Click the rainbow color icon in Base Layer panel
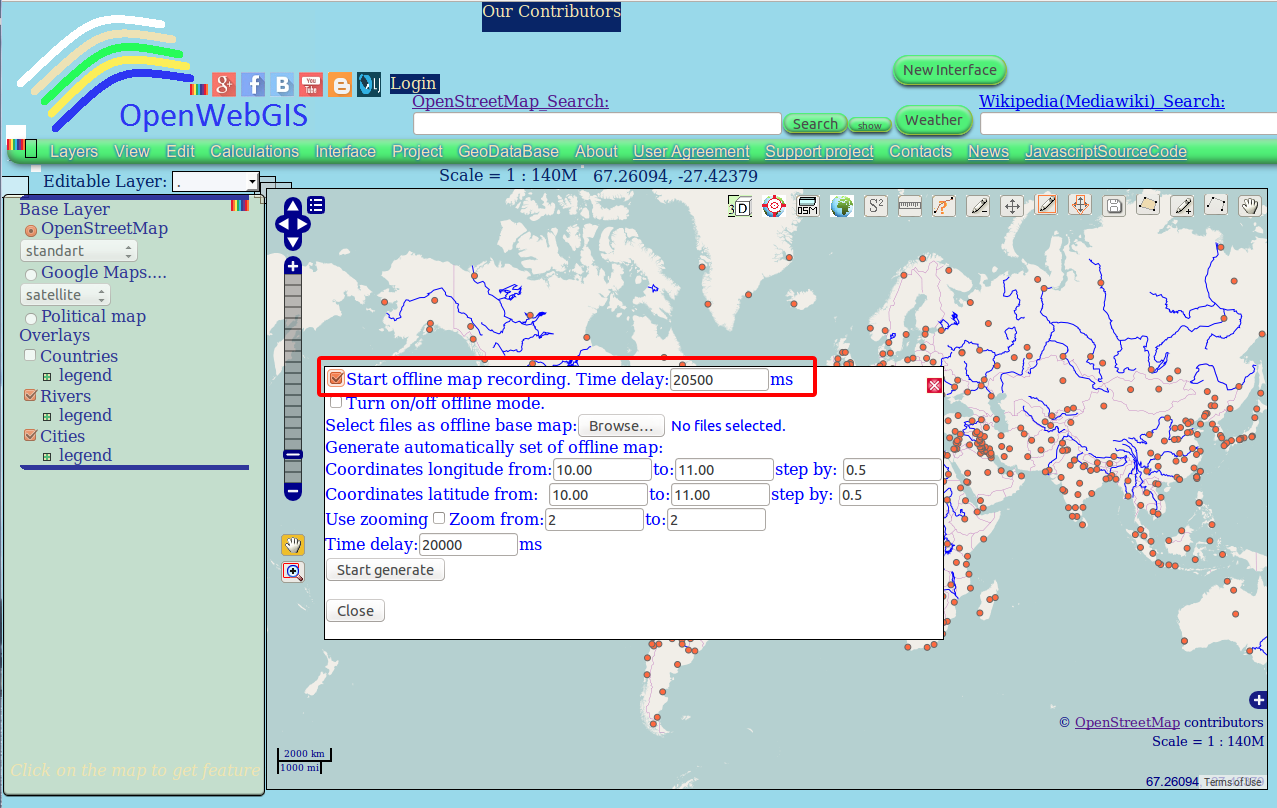This screenshot has height=808, width=1277. [239, 205]
